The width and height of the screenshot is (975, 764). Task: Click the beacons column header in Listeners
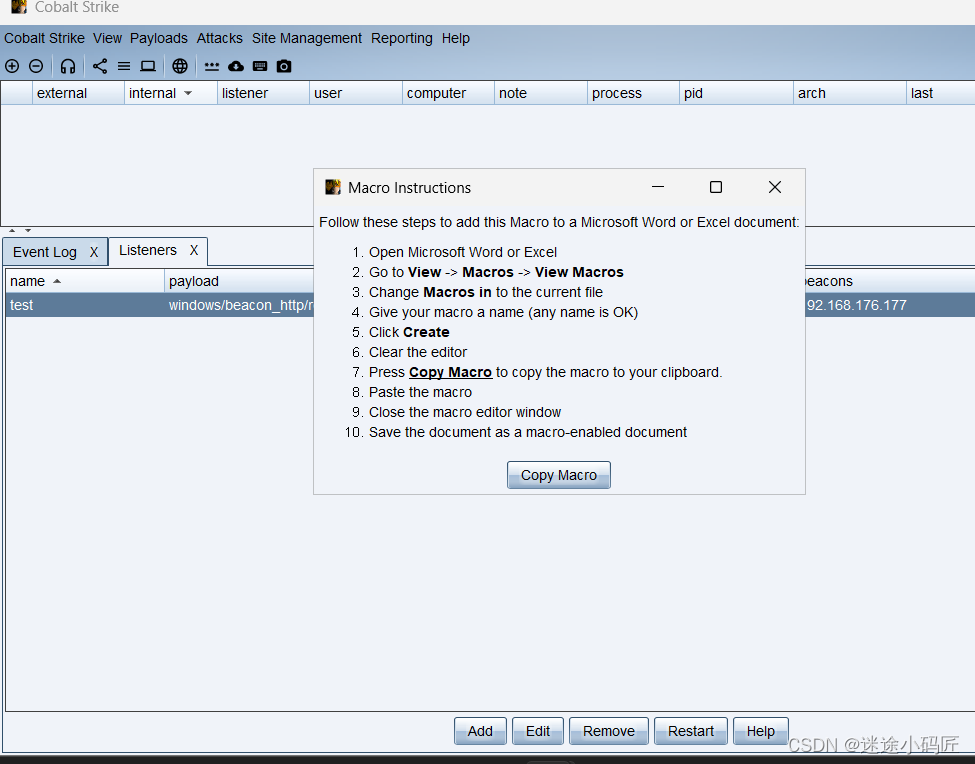(x=889, y=281)
